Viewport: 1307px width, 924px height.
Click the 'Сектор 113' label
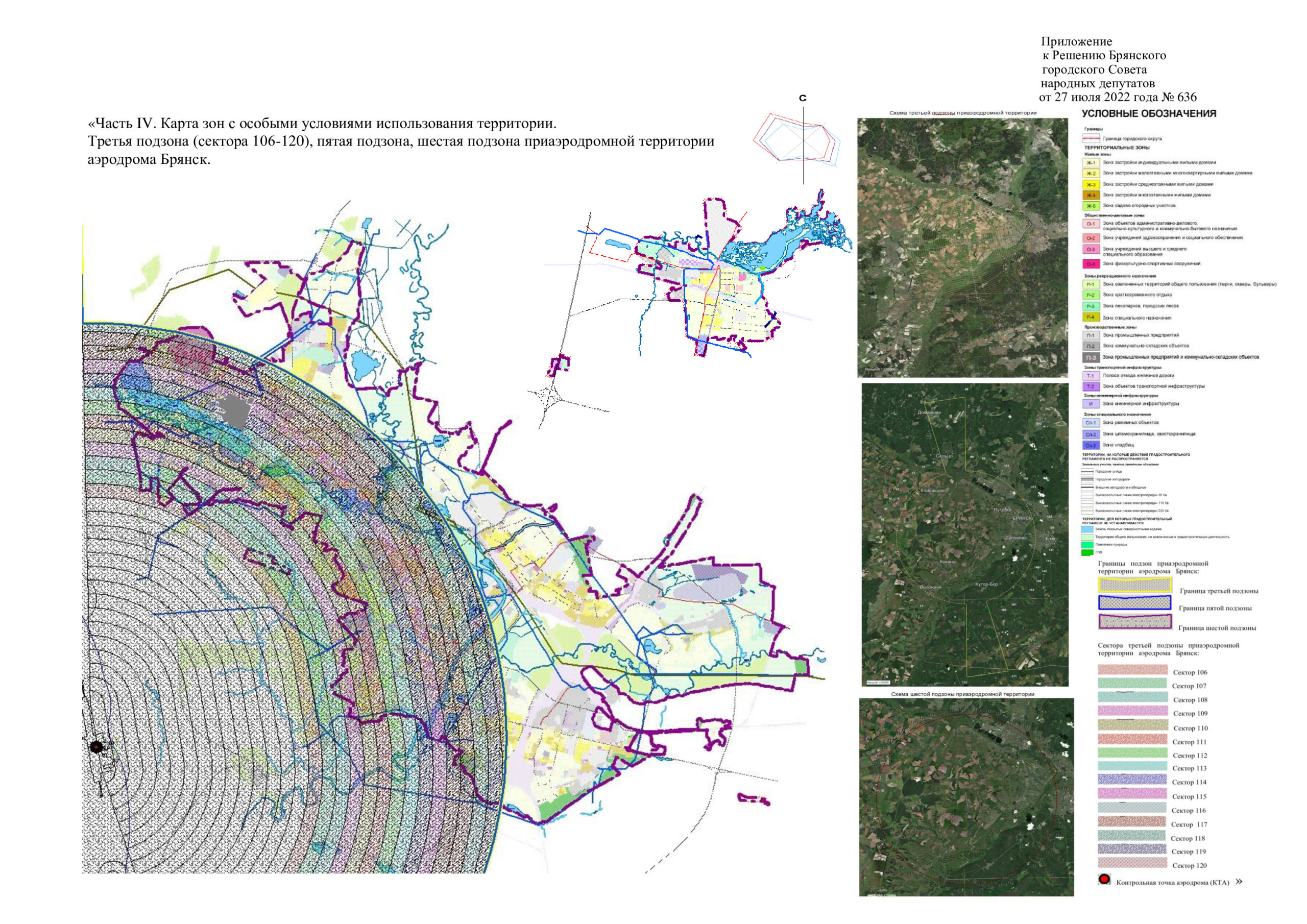click(x=1189, y=769)
